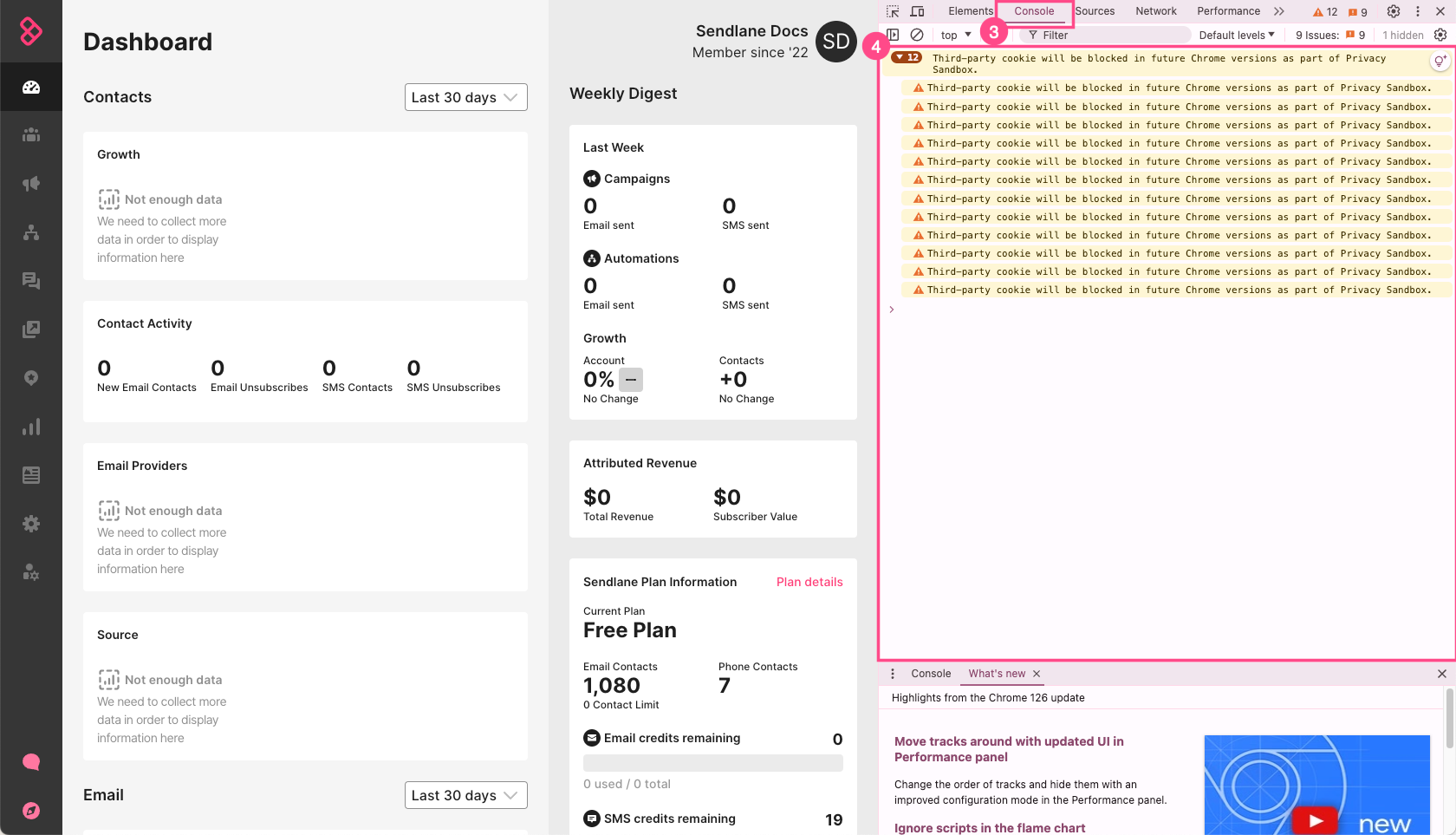This screenshot has width=1456, height=835.
Task: Switch to the Sources tab
Action: point(1095,11)
